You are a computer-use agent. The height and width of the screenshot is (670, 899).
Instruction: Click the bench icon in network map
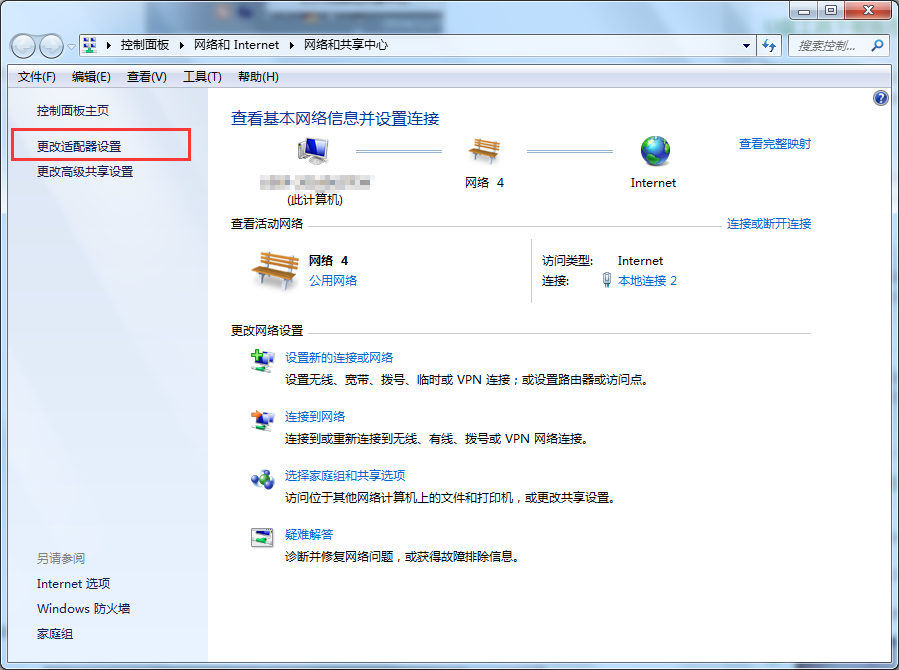pos(484,151)
